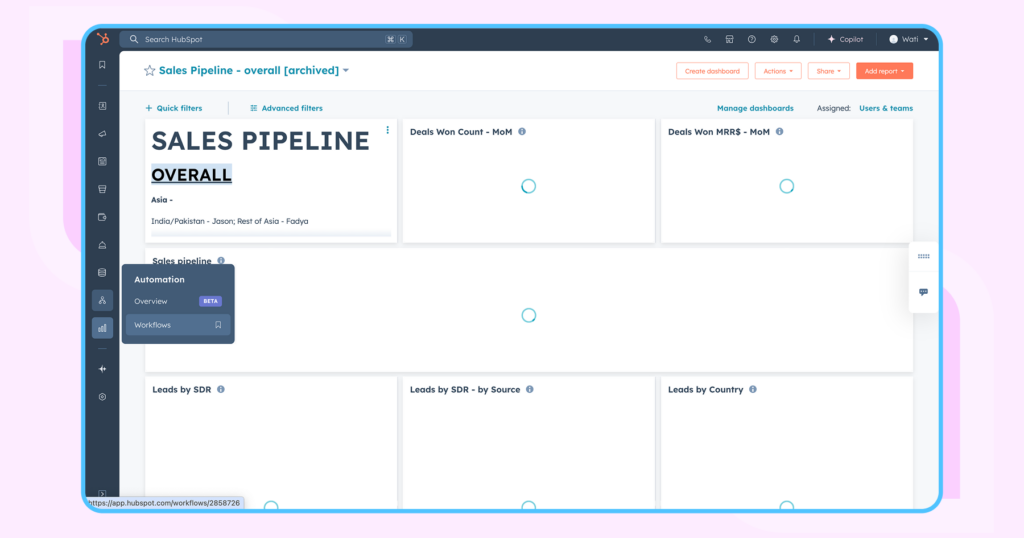
Task: Click the Leads by Country title
Action: click(705, 390)
